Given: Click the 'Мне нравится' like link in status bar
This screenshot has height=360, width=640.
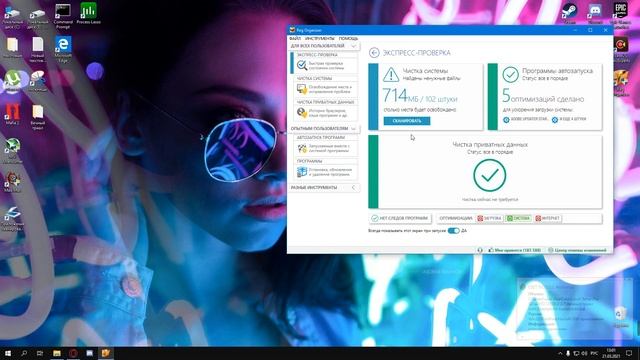Looking at the screenshot, I should 515,250.
